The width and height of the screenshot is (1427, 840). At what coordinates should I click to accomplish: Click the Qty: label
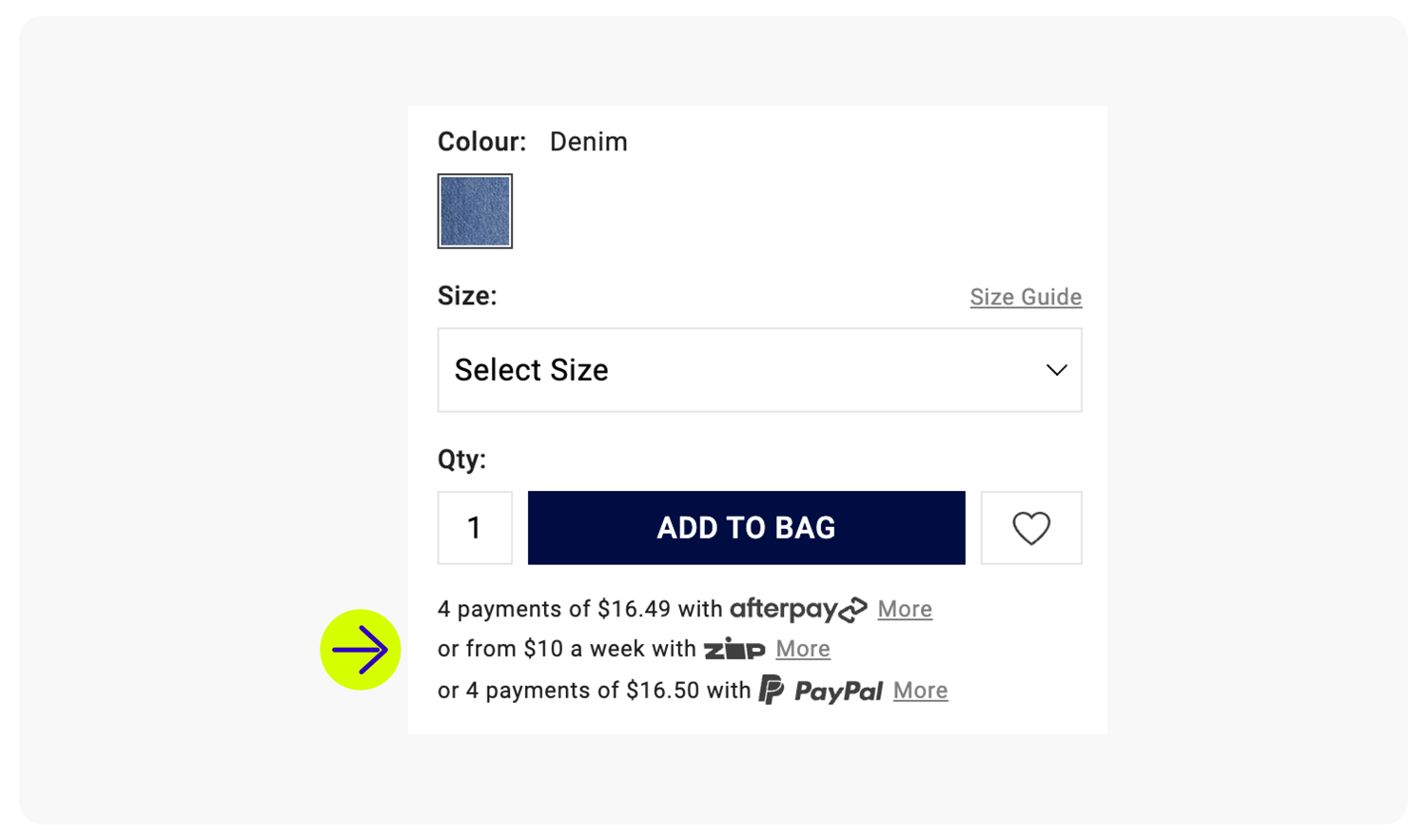point(461,459)
